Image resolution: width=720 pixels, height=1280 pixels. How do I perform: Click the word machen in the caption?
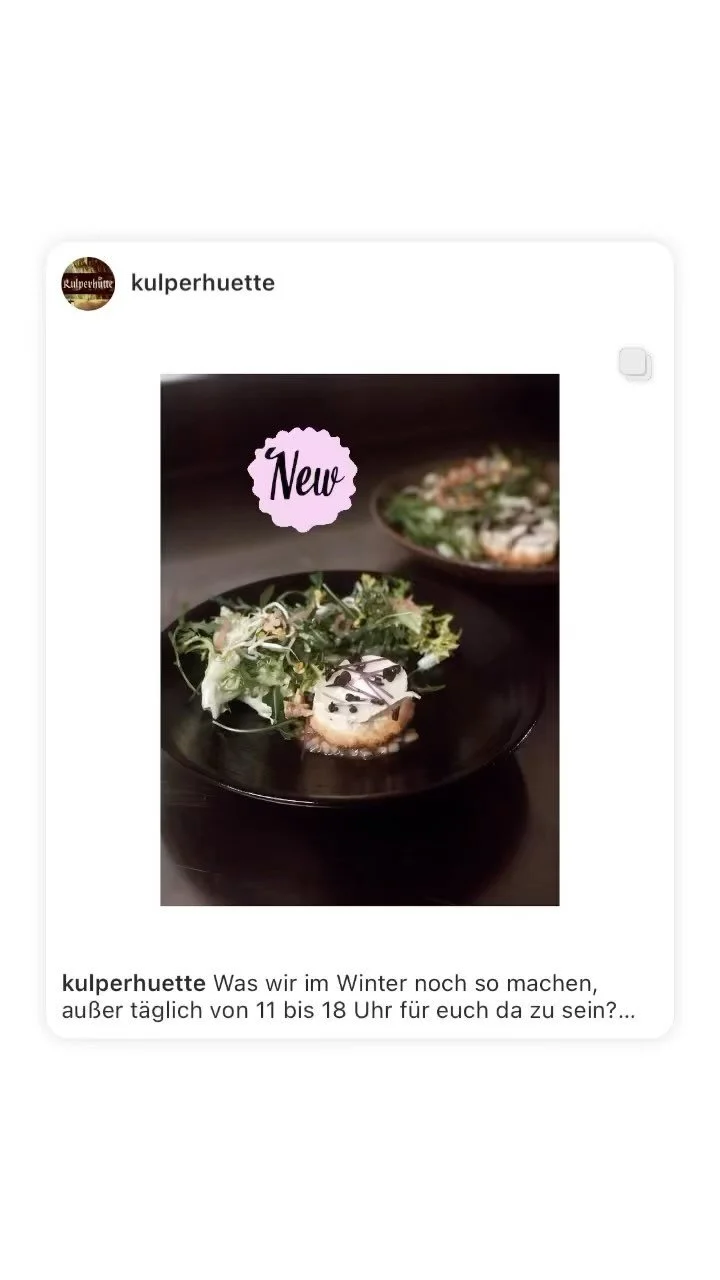click(x=552, y=983)
